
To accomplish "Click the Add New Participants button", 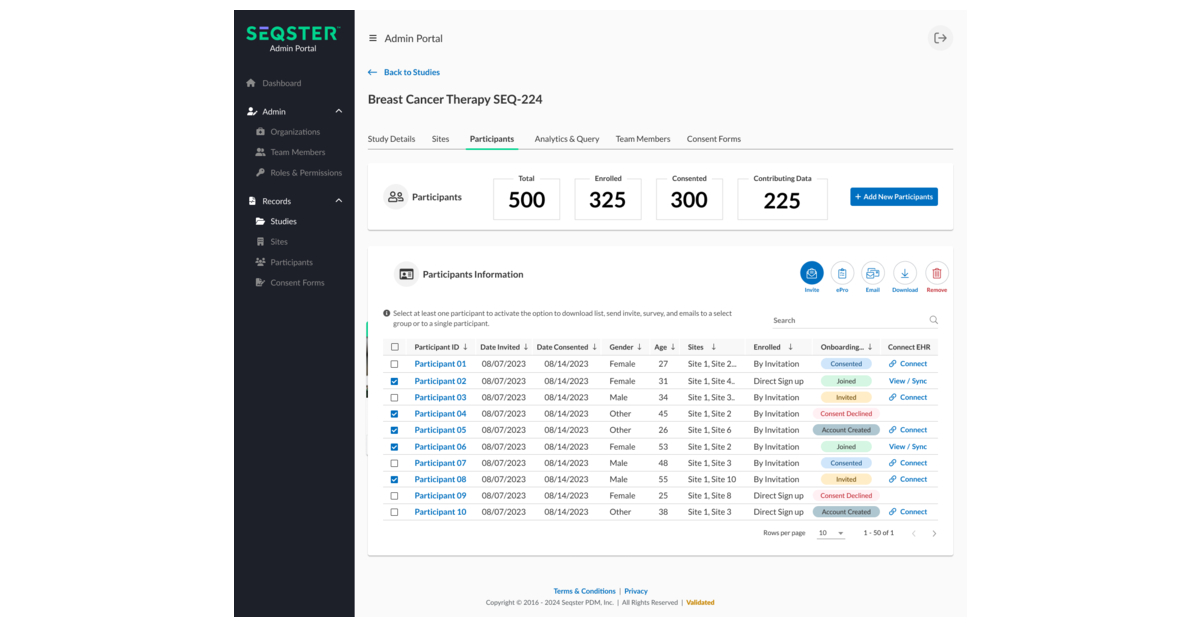I will [x=893, y=196].
